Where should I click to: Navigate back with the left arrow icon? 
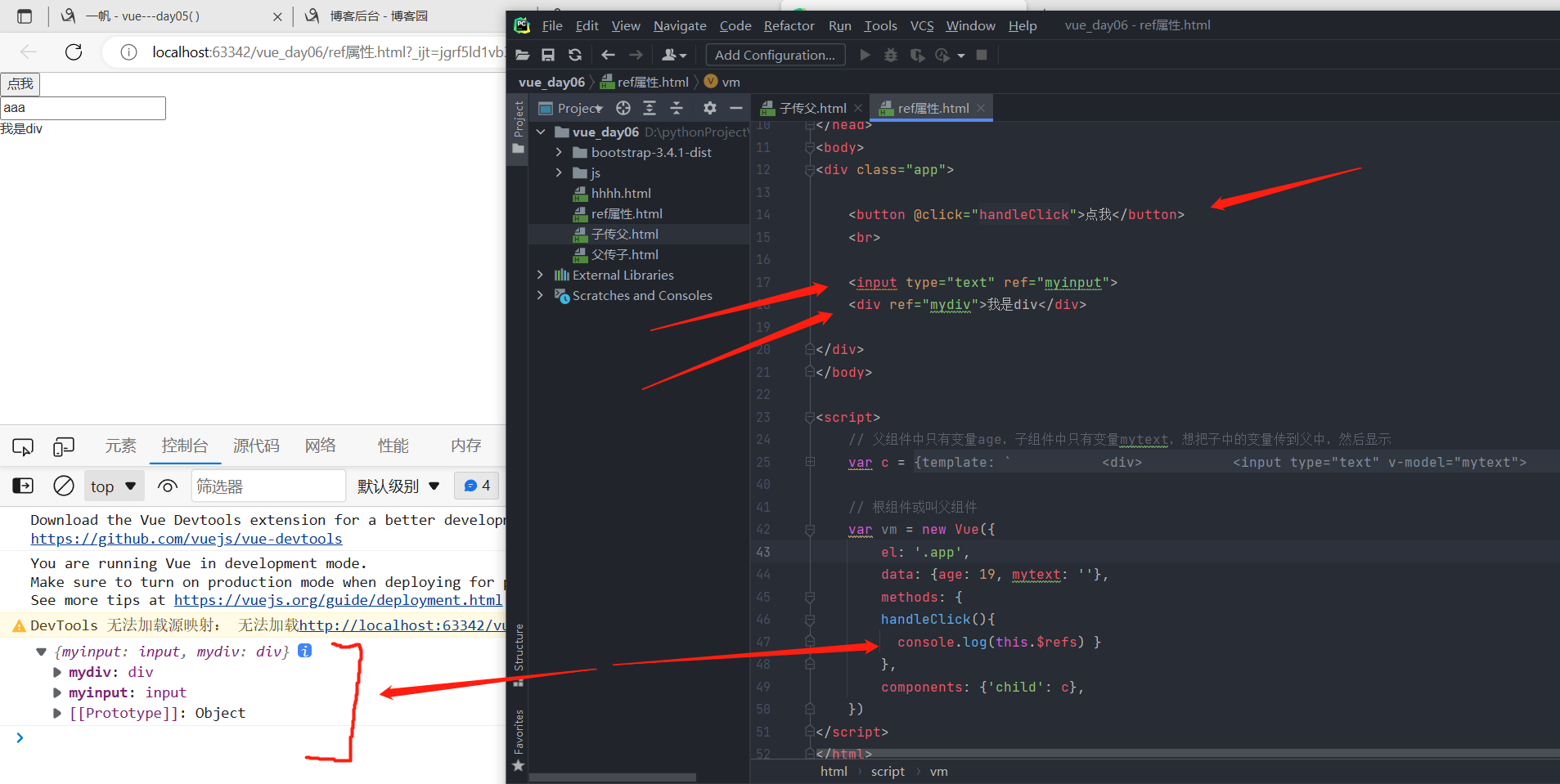tap(608, 55)
